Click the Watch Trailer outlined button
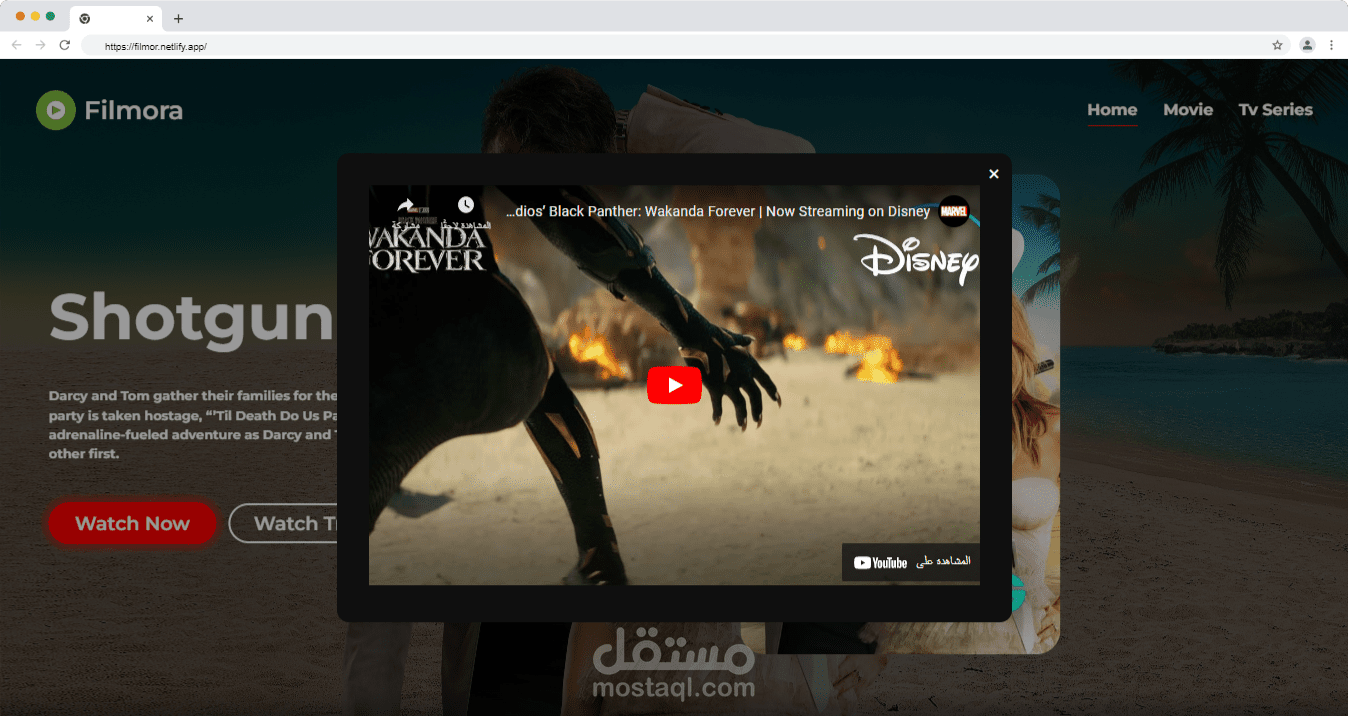 (x=284, y=523)
